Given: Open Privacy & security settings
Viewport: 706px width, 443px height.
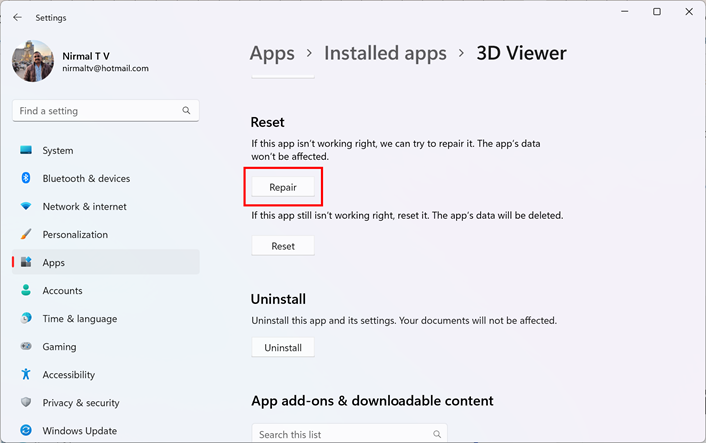Looking at the screenshot, I should 106,402.
